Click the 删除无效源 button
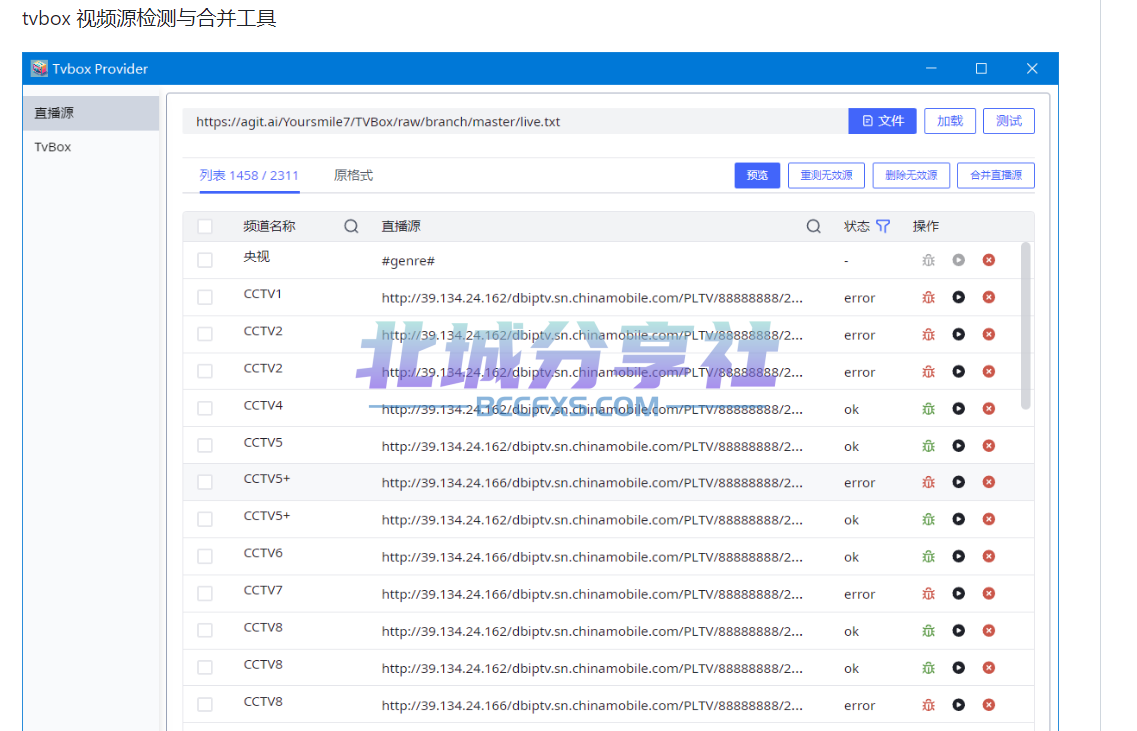The width and height of the screenshot is (1137, 731). click(x=911, y=175)
